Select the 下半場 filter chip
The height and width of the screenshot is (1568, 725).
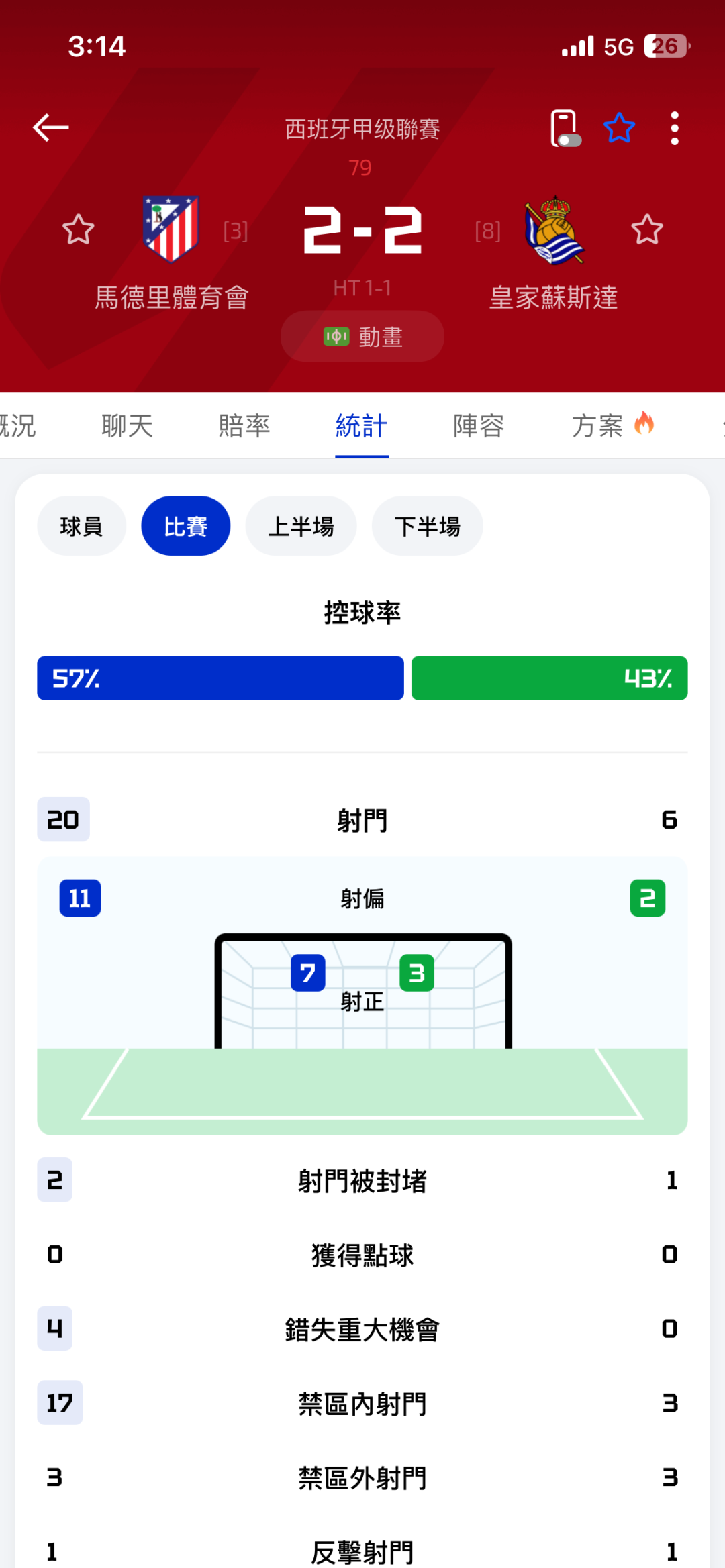point(428,526)
